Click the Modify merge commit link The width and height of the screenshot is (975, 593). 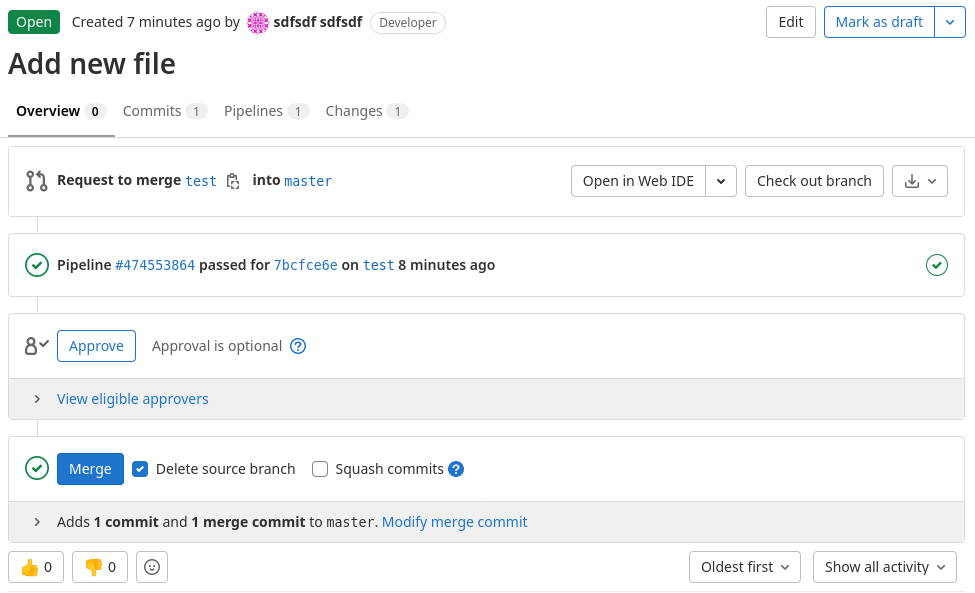pyautogui.click(x=454, y=522)
